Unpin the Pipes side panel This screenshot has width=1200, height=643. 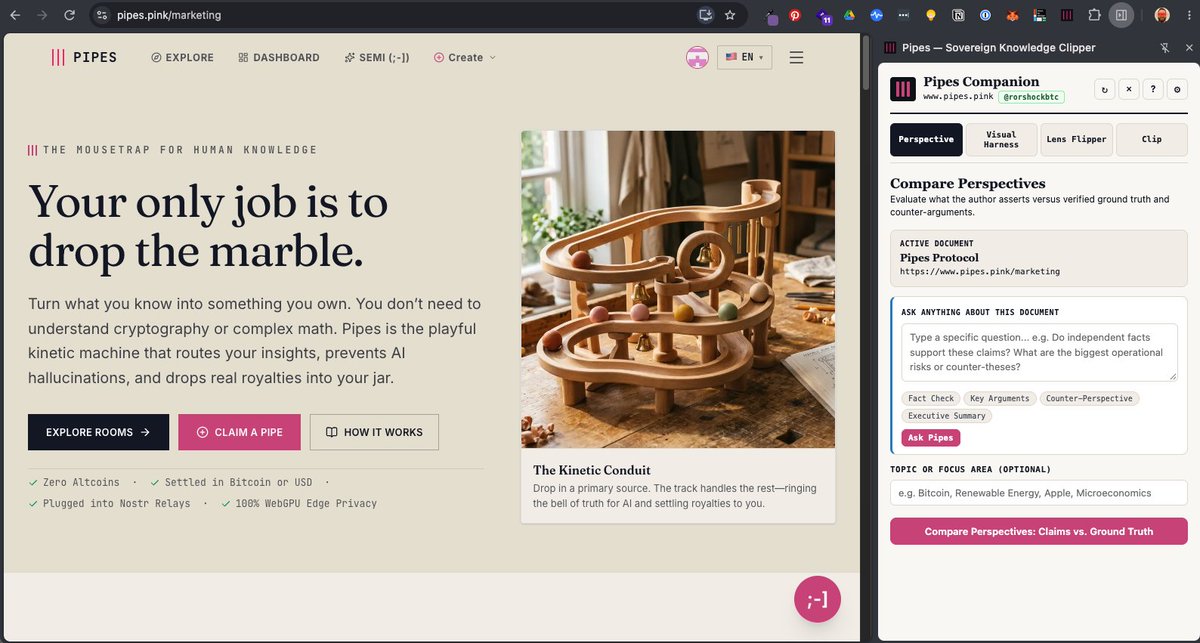point(1165,47)
